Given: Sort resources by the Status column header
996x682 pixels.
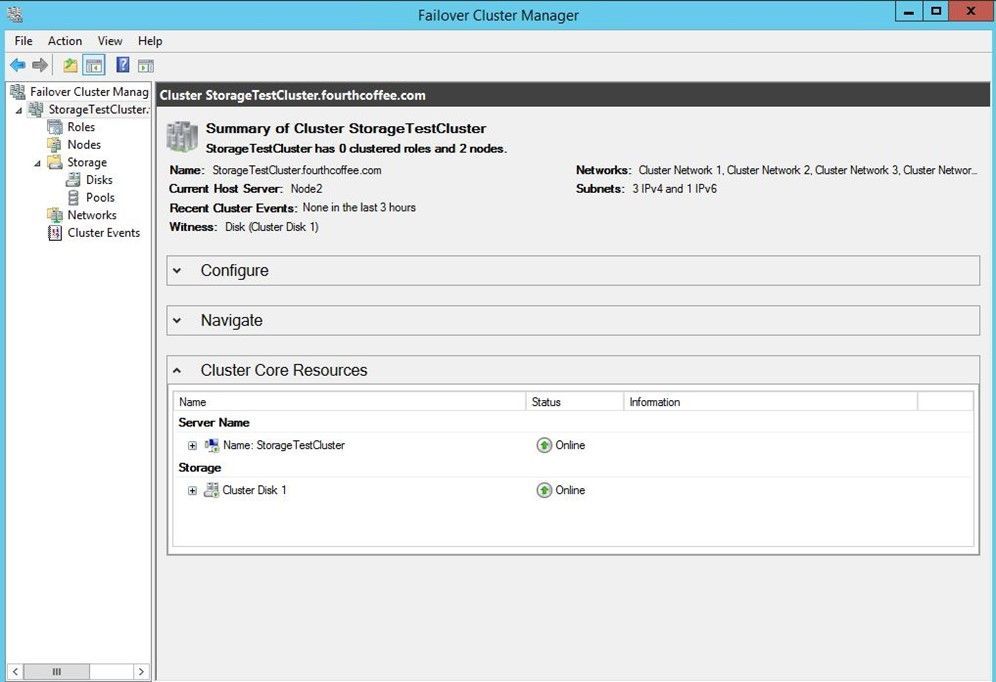Looking at the screenshot, I should click(x=574, y=401).
